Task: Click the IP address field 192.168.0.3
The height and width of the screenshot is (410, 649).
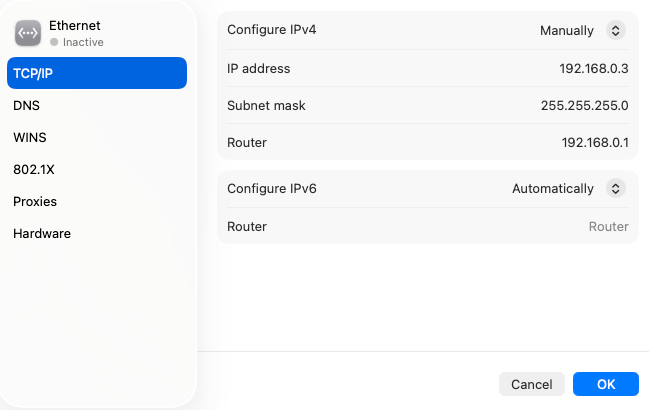Action: click(x=593, y=68)
